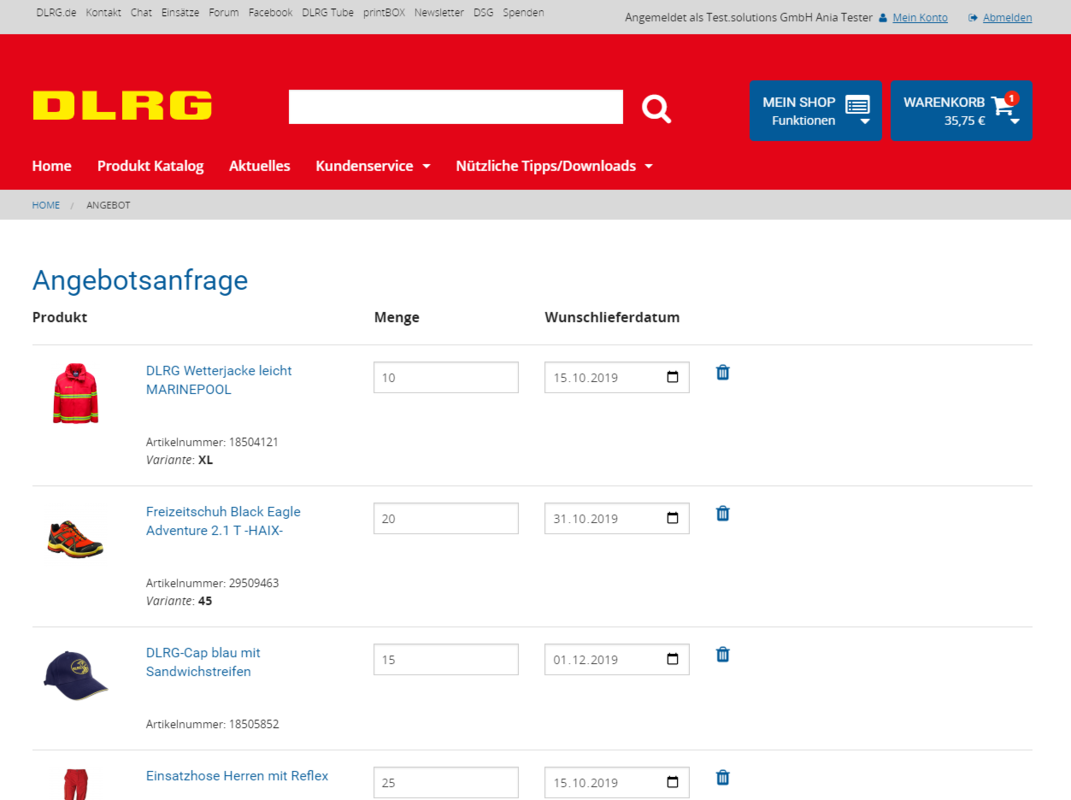Open the Mein Shop Funktionen dropdown

(x=816, y=111)
